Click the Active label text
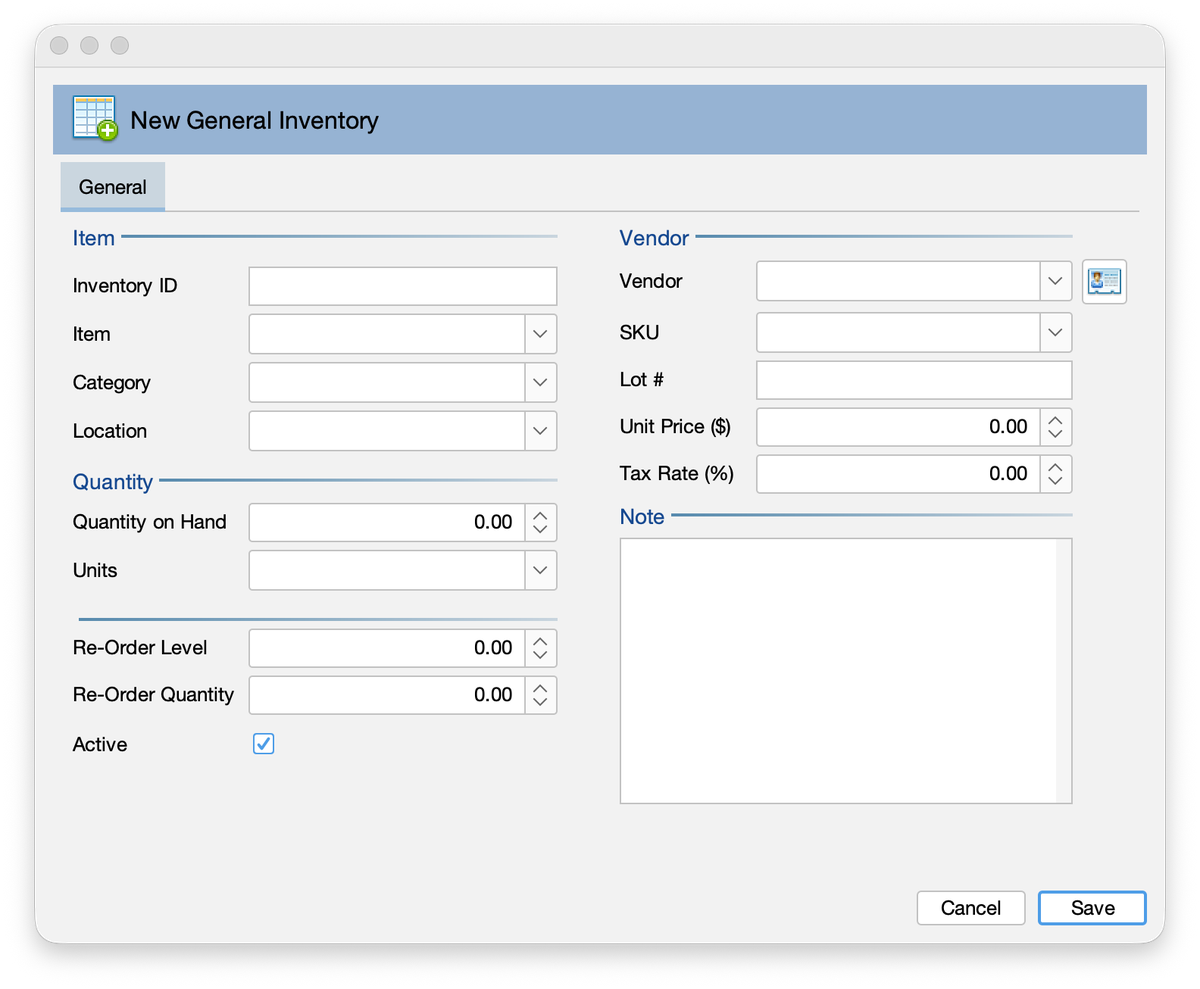The width and height of the screenshot is (1200, 989). 100,744
